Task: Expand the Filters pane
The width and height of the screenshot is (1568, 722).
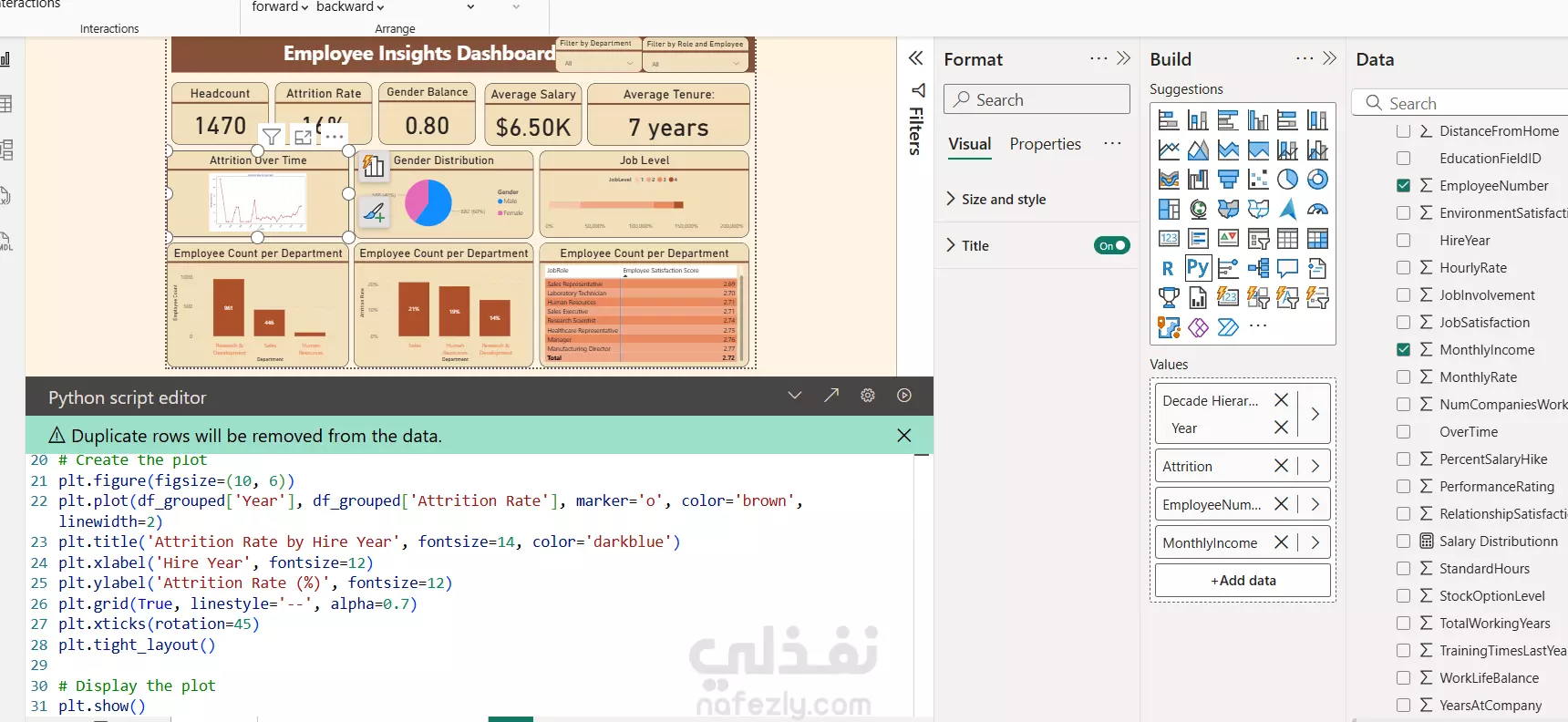Action: tap(915, 58)
